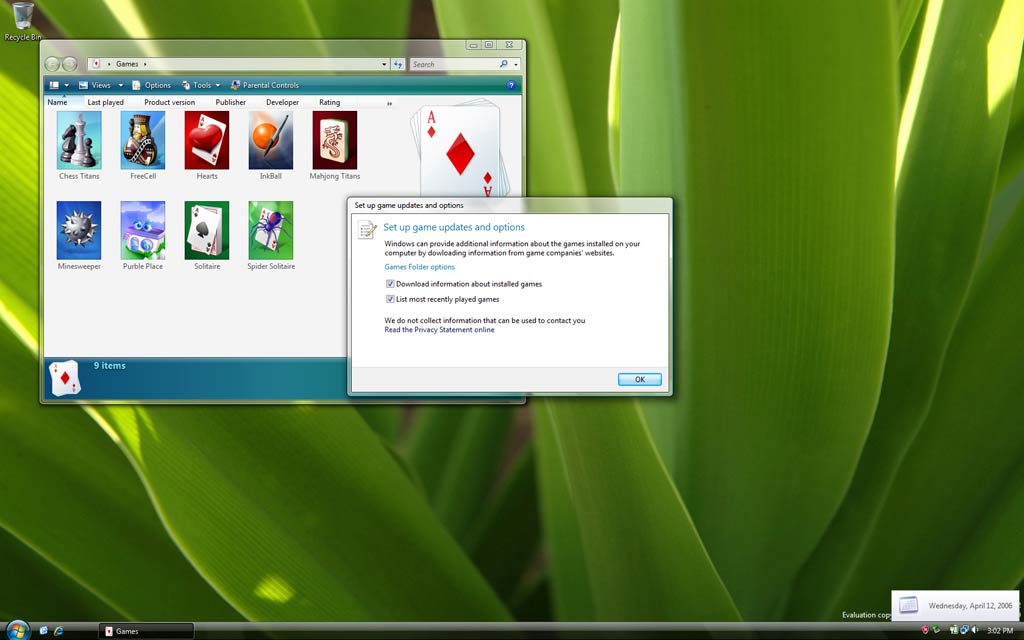Read the Privacy Statement online link
The height and width of the screenshot is (640, 1024).
coord(439,330)
